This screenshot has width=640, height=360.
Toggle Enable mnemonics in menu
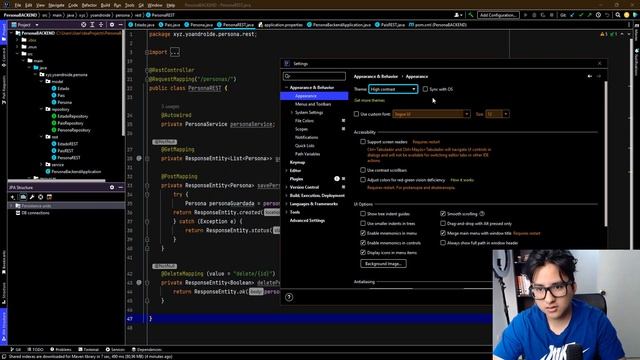[363, 233]
